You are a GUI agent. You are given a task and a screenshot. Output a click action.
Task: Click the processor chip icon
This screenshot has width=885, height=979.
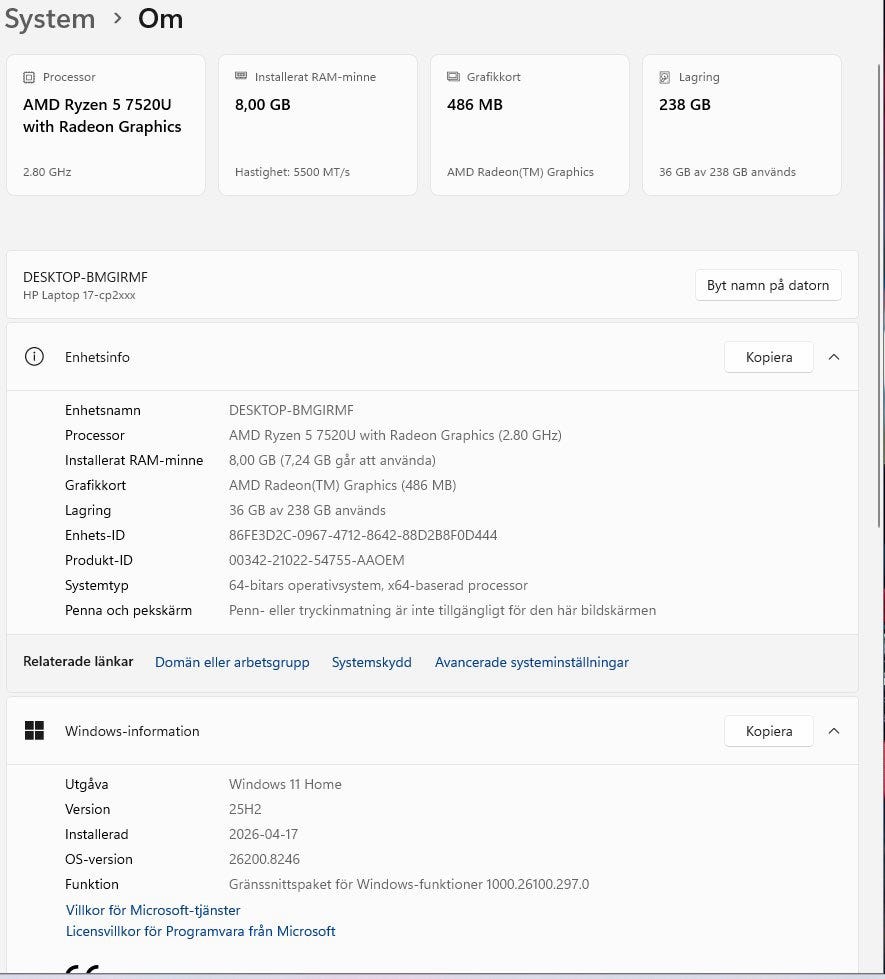coord(29,77)
